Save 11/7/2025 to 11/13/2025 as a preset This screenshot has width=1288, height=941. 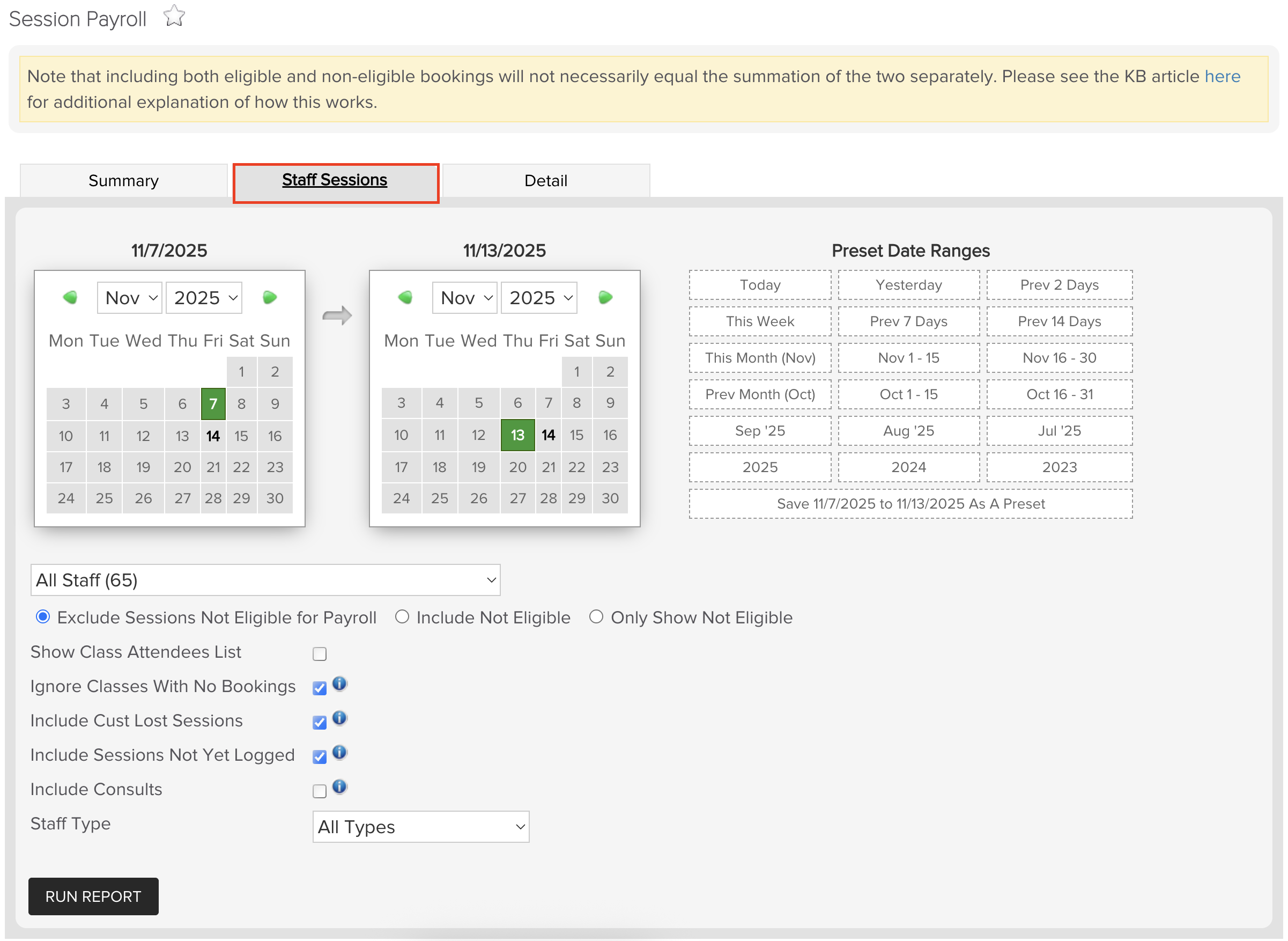pos(911,504)
